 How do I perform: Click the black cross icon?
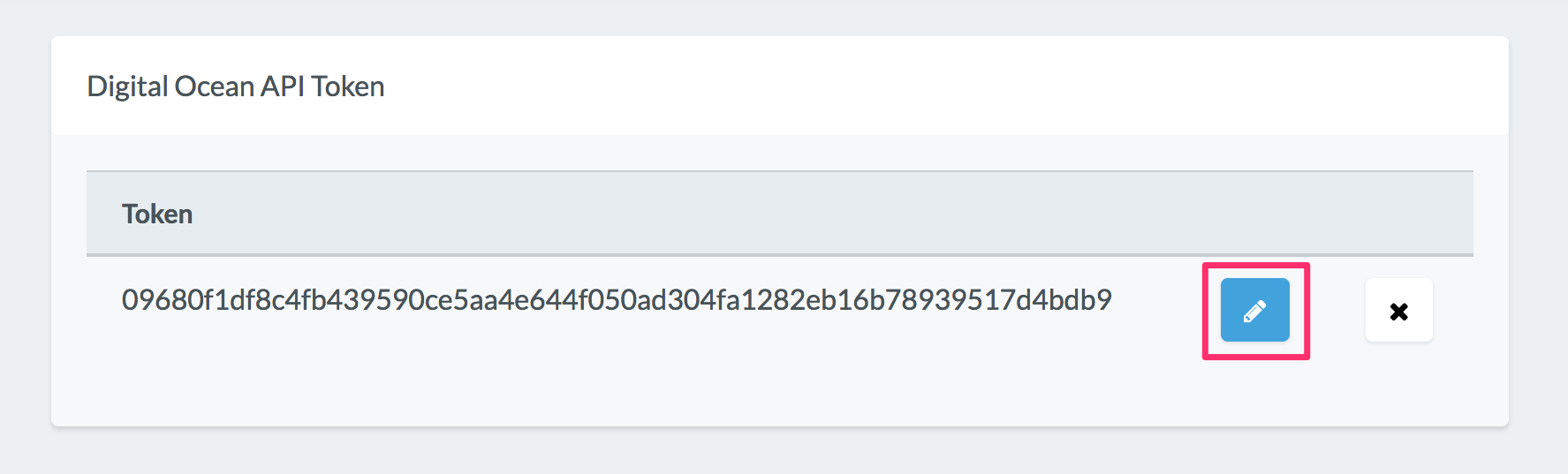pos(1398,311)
